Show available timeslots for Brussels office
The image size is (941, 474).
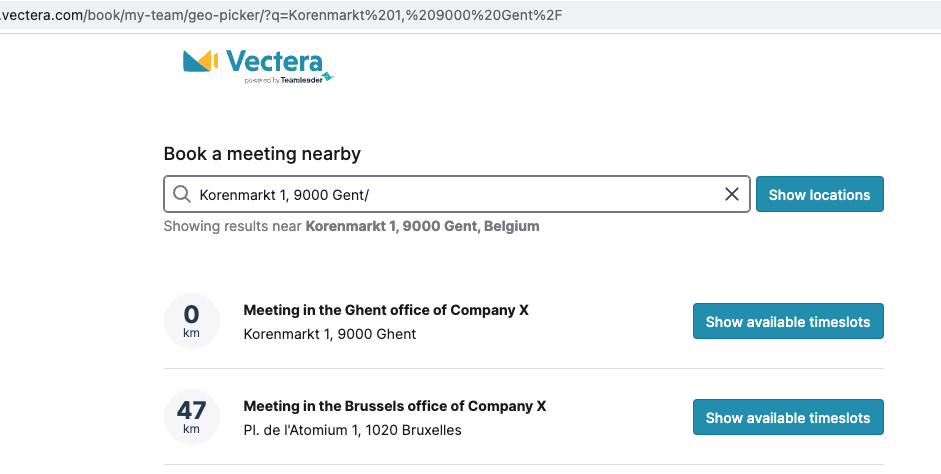(788, 417)
